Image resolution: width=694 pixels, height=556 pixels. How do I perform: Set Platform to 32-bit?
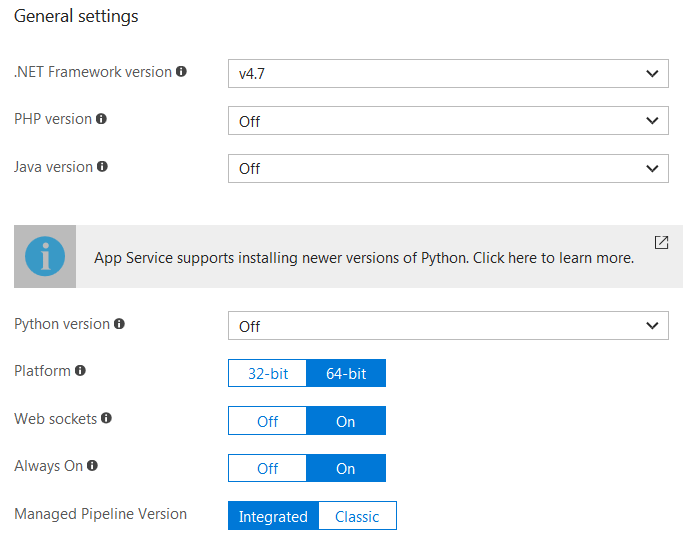[267, 373]
